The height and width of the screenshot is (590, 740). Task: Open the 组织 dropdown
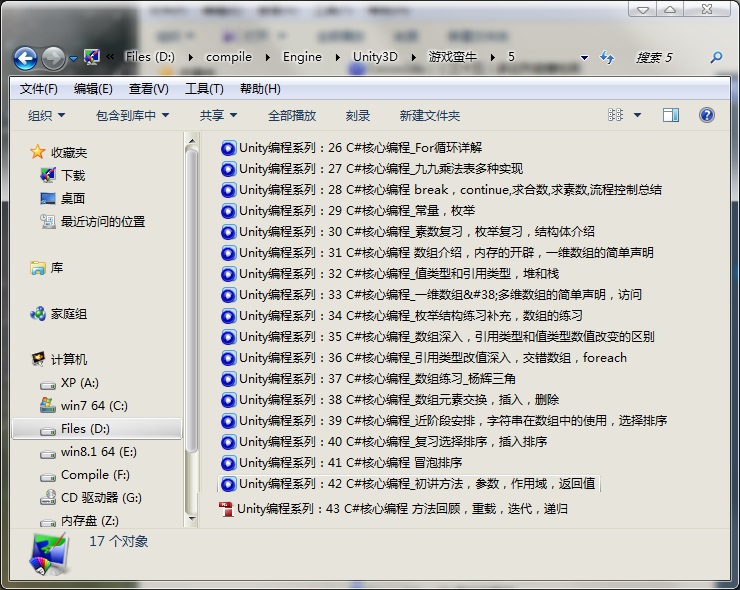click(46, 116)
